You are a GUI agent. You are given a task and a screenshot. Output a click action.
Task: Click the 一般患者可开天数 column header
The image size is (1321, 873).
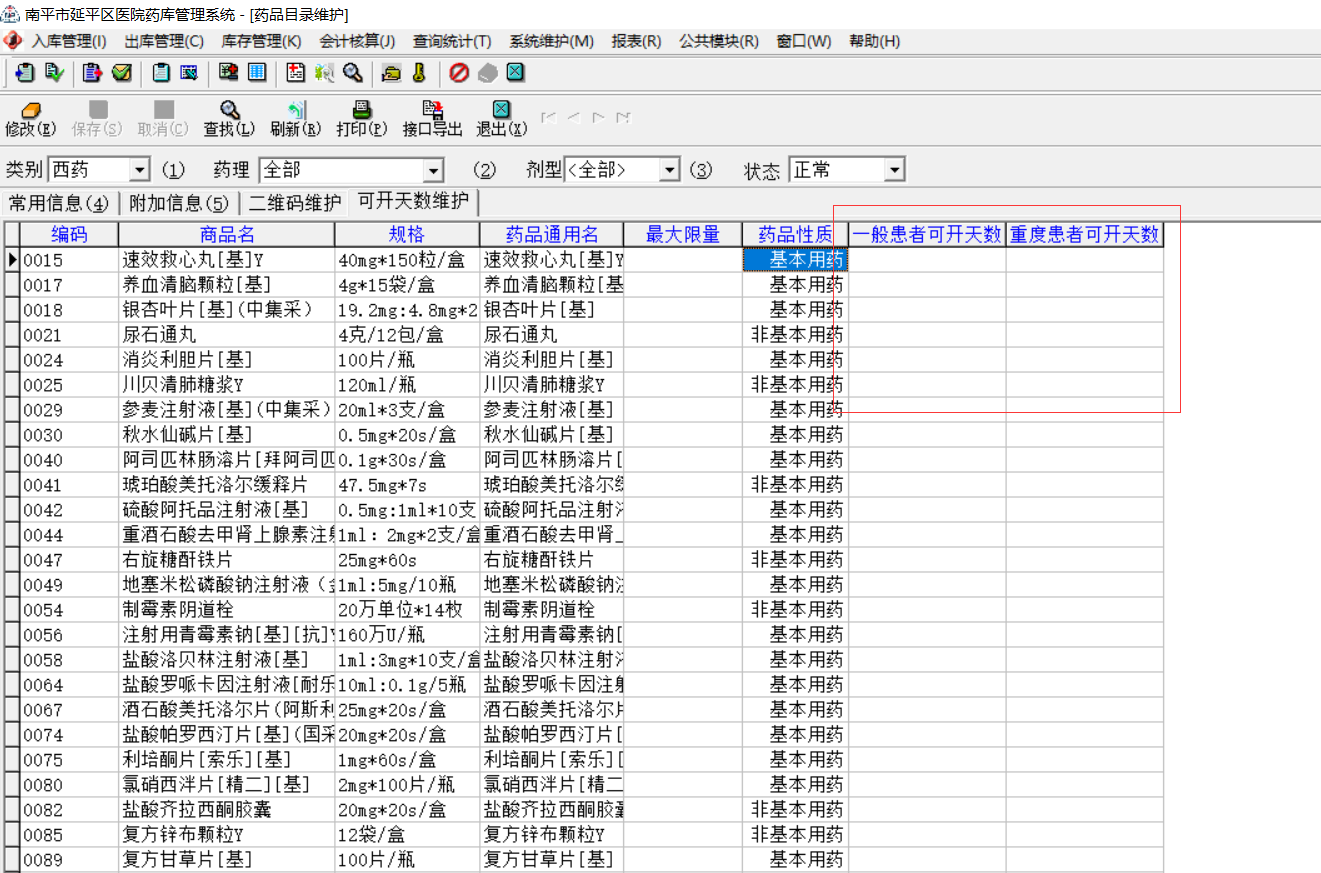click(x=927, y=234)
